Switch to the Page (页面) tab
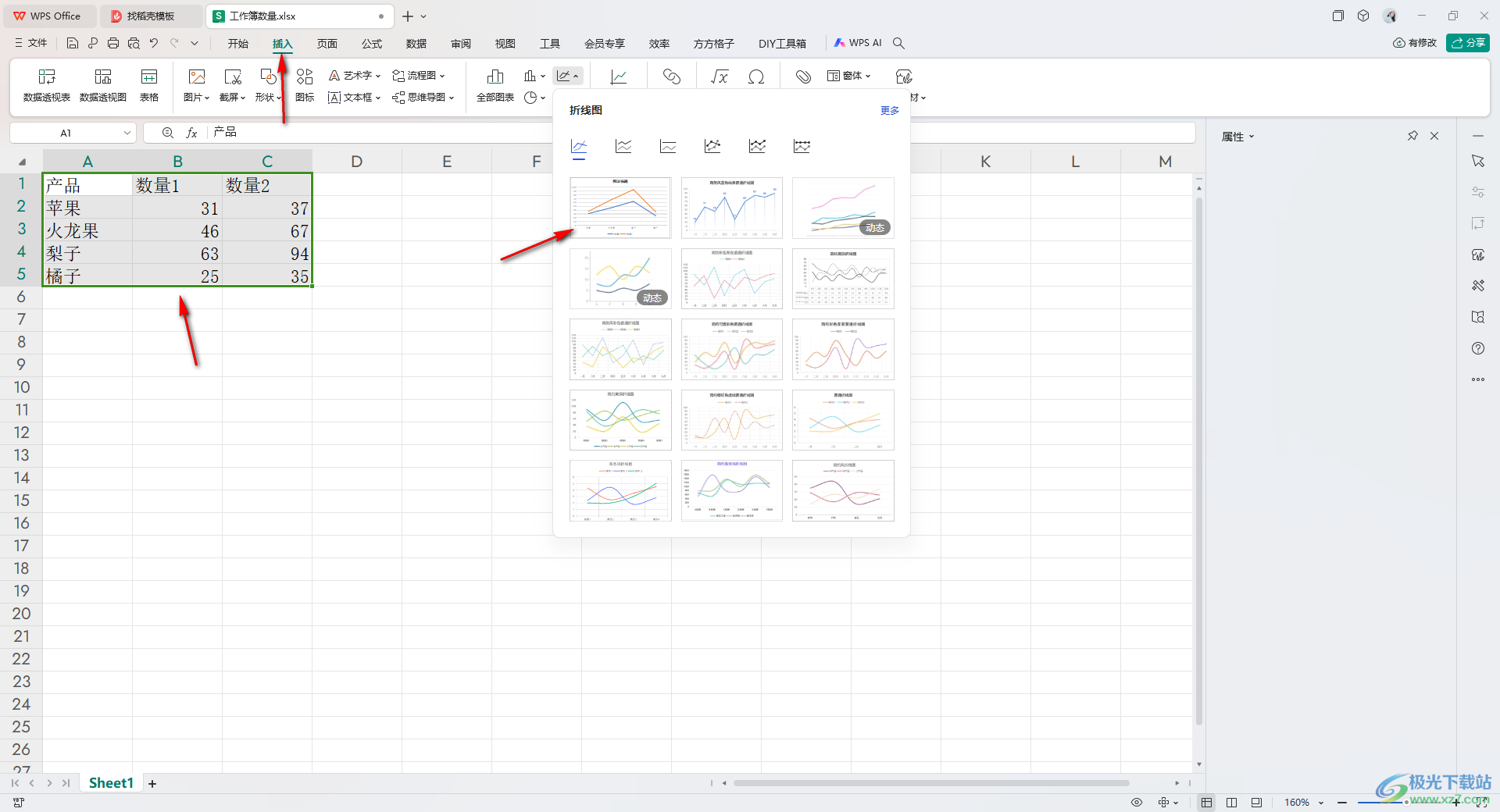This screenshot has width=1500, height=812. [327, 44]
